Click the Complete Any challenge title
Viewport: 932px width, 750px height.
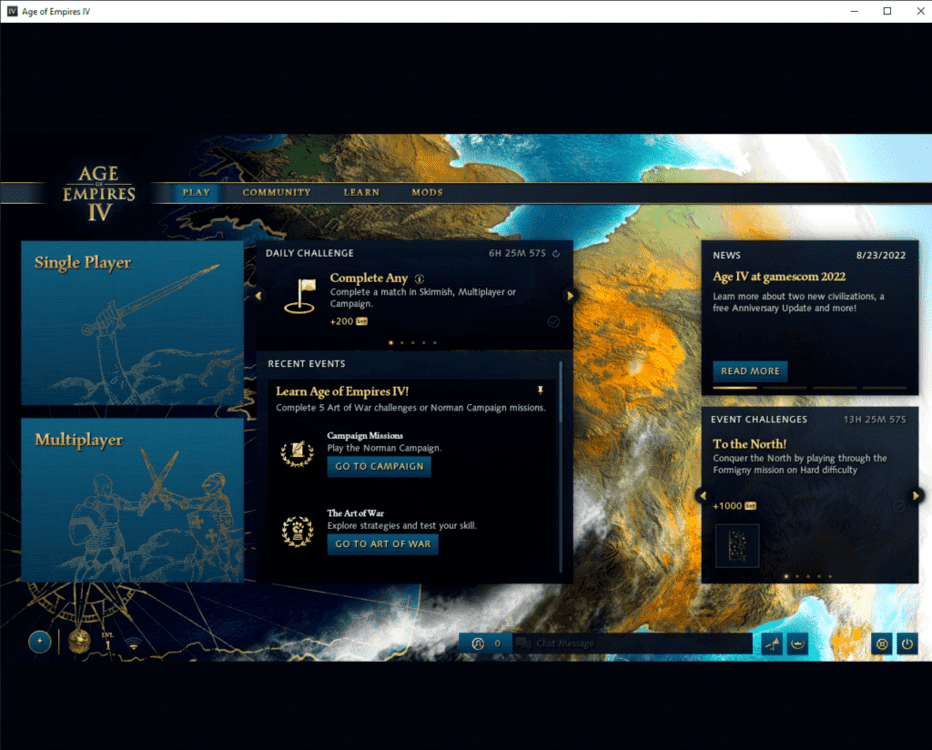click(369, 278)
